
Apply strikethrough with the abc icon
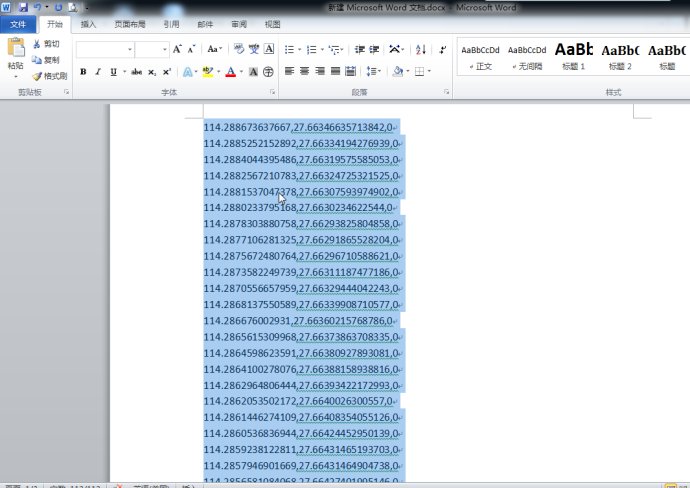(x=137, y=72)
